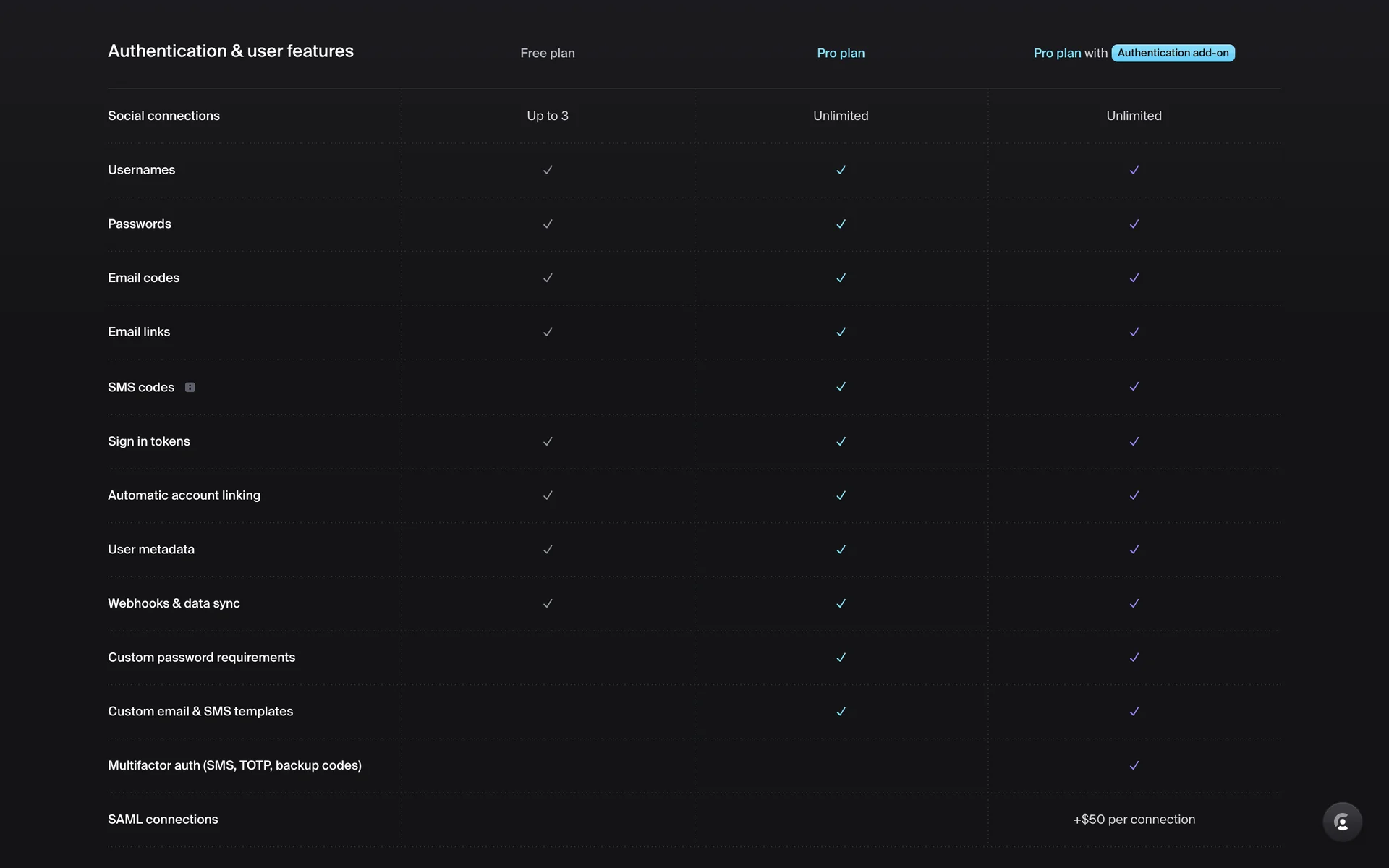Click the Free plan column header
The height and width of the screenshot is (868, 1389).
(x=548, y=53)
